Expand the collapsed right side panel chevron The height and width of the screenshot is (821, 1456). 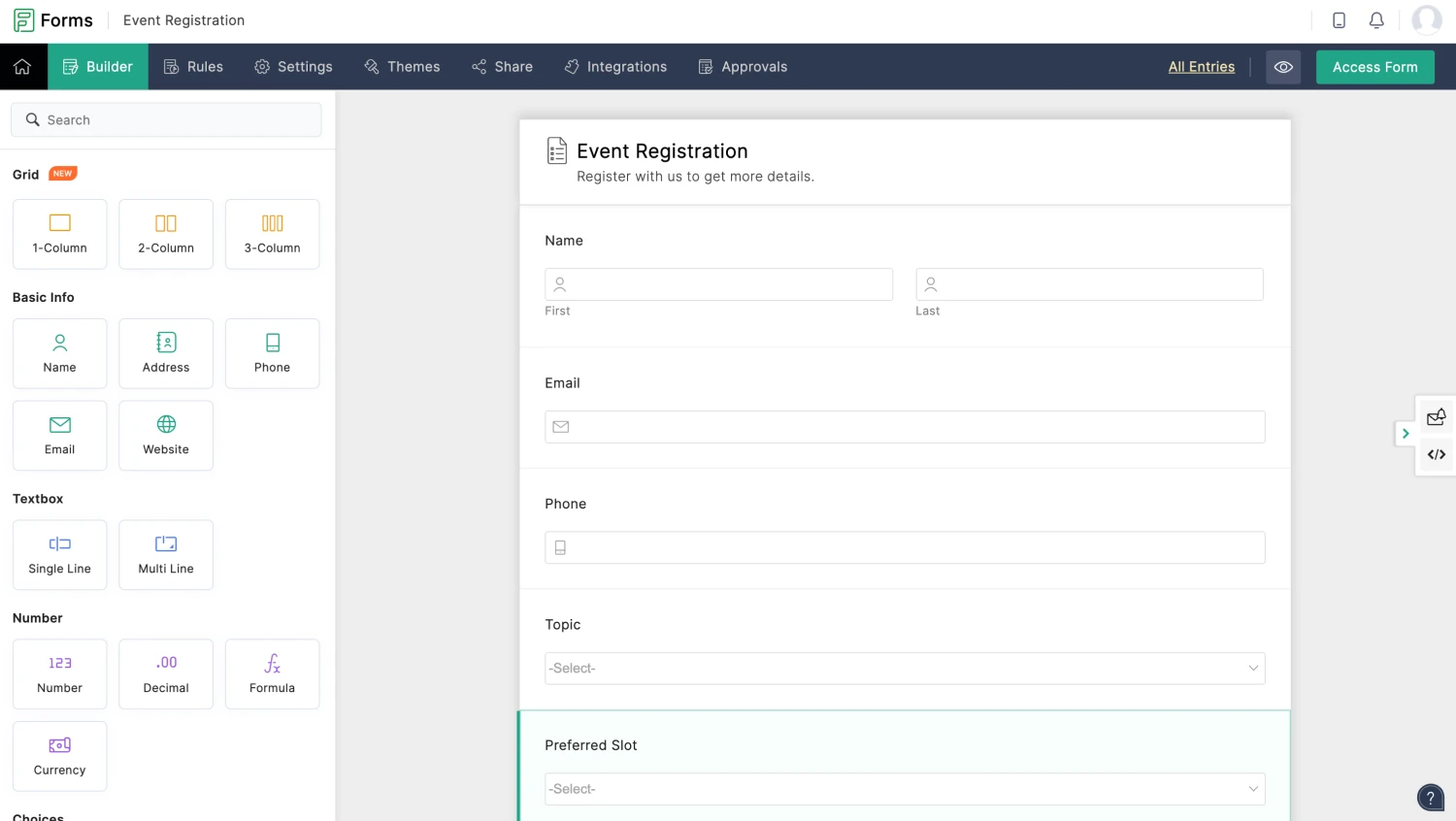pyautogui.click(x=1406, y=433)
